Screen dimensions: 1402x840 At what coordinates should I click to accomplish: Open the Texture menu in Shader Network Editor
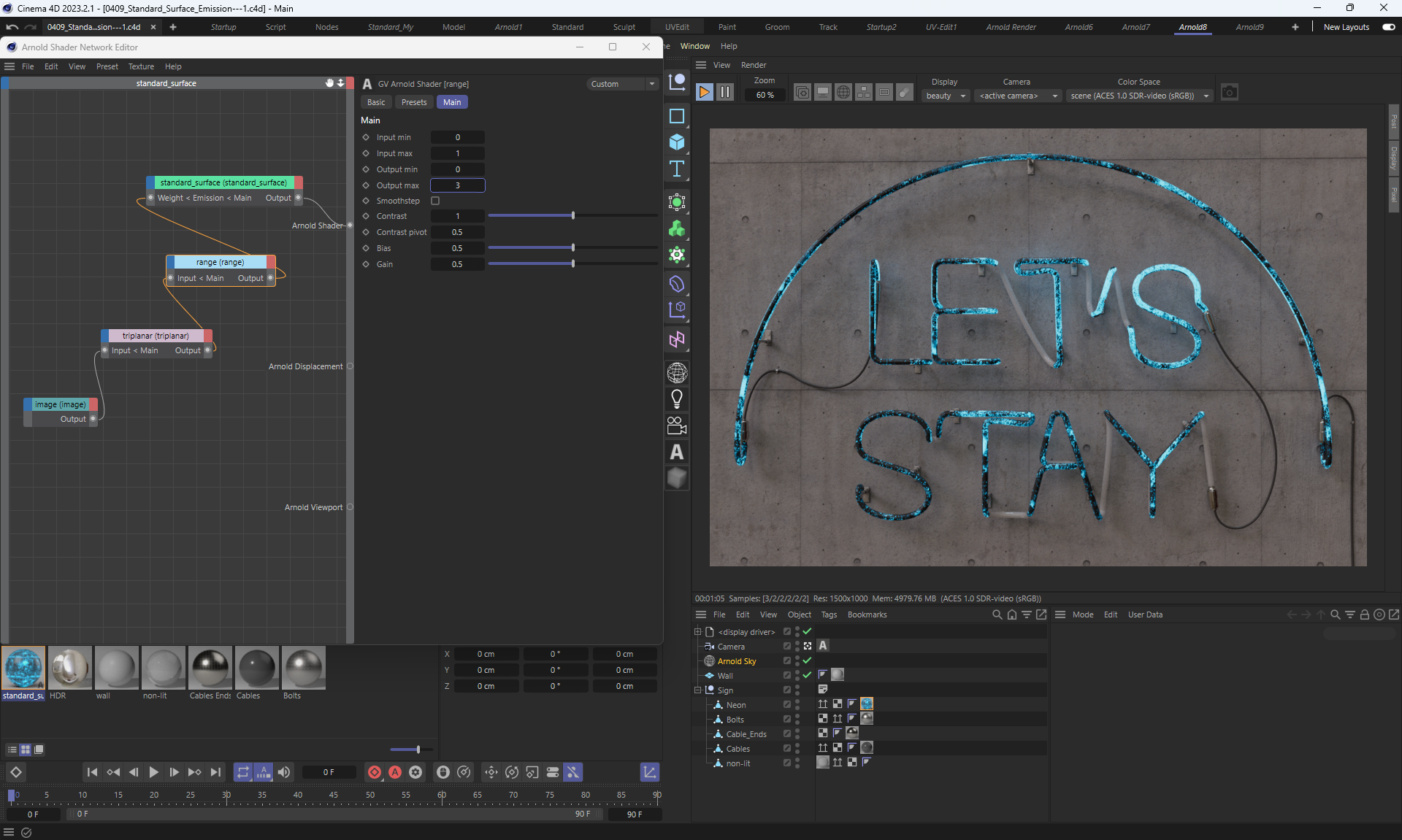tap(141, 66)
